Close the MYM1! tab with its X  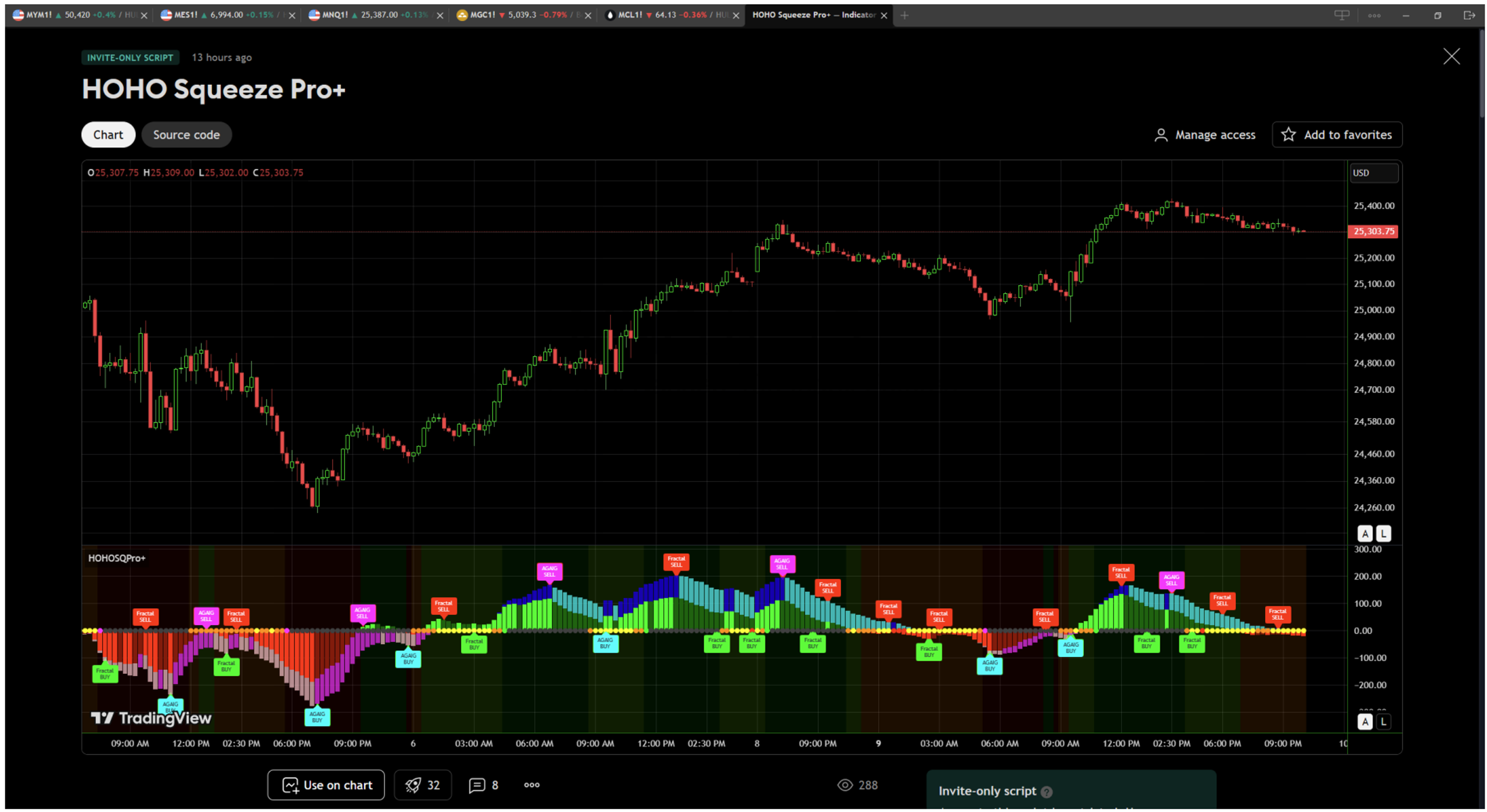[x=144, y=16]
